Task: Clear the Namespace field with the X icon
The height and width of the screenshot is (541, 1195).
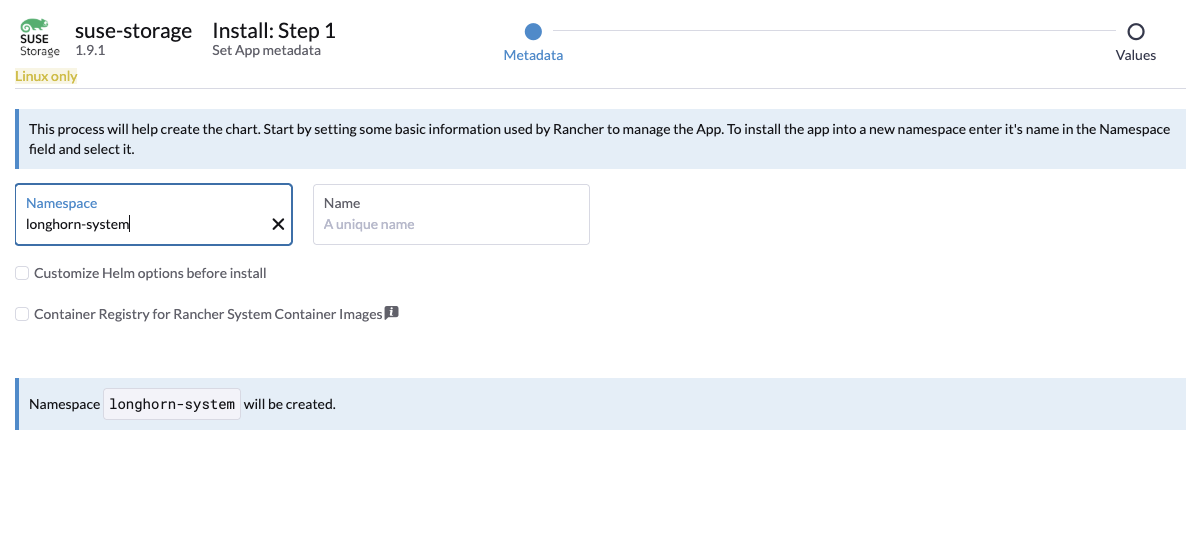Action: point(278,225)
